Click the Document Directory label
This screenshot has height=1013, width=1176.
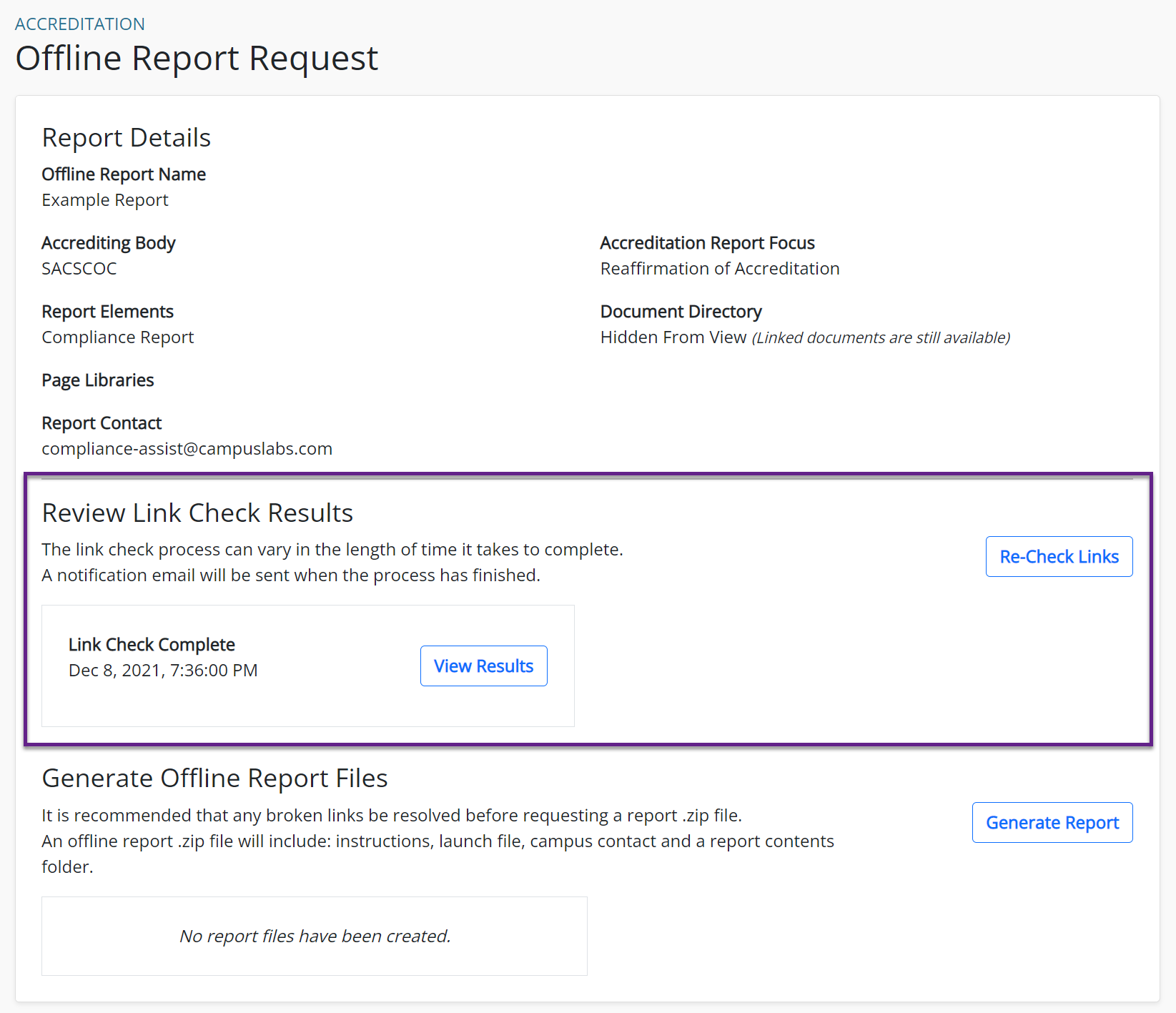click(x=681, y=312)
